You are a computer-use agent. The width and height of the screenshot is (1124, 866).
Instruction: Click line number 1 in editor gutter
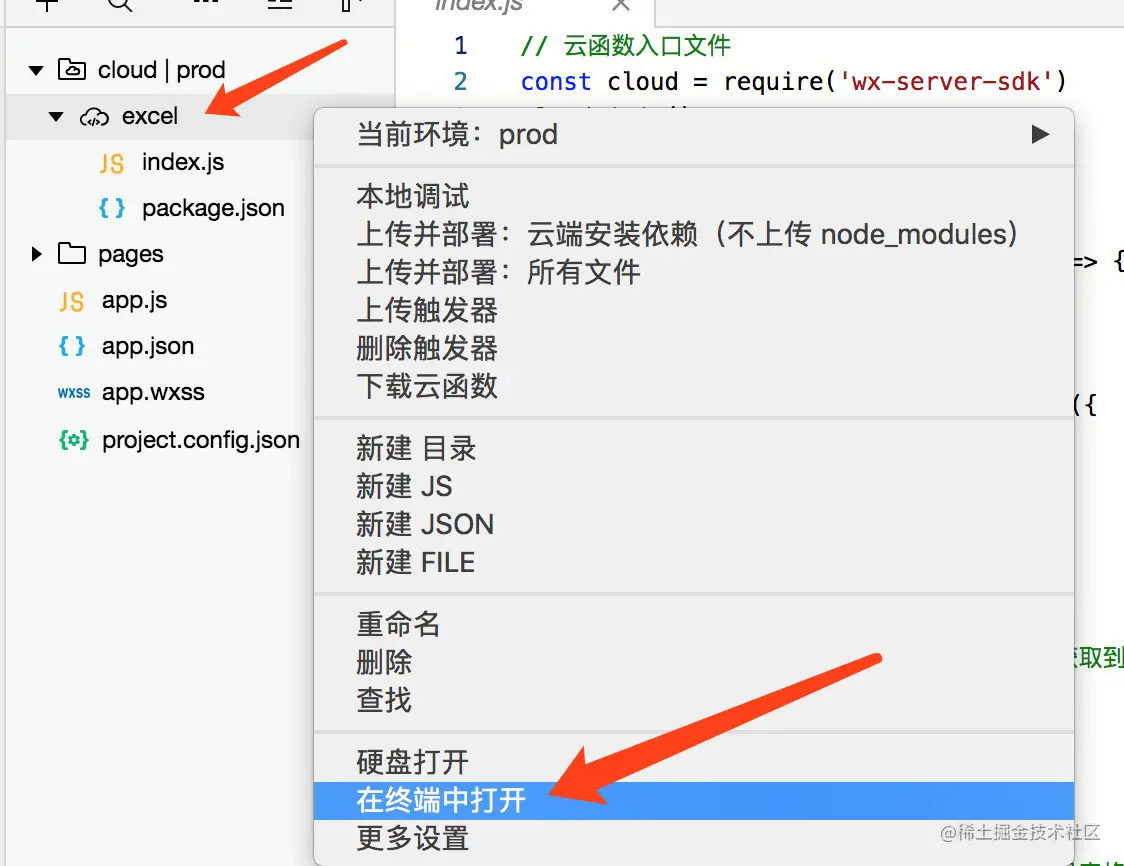coord(461,46)
